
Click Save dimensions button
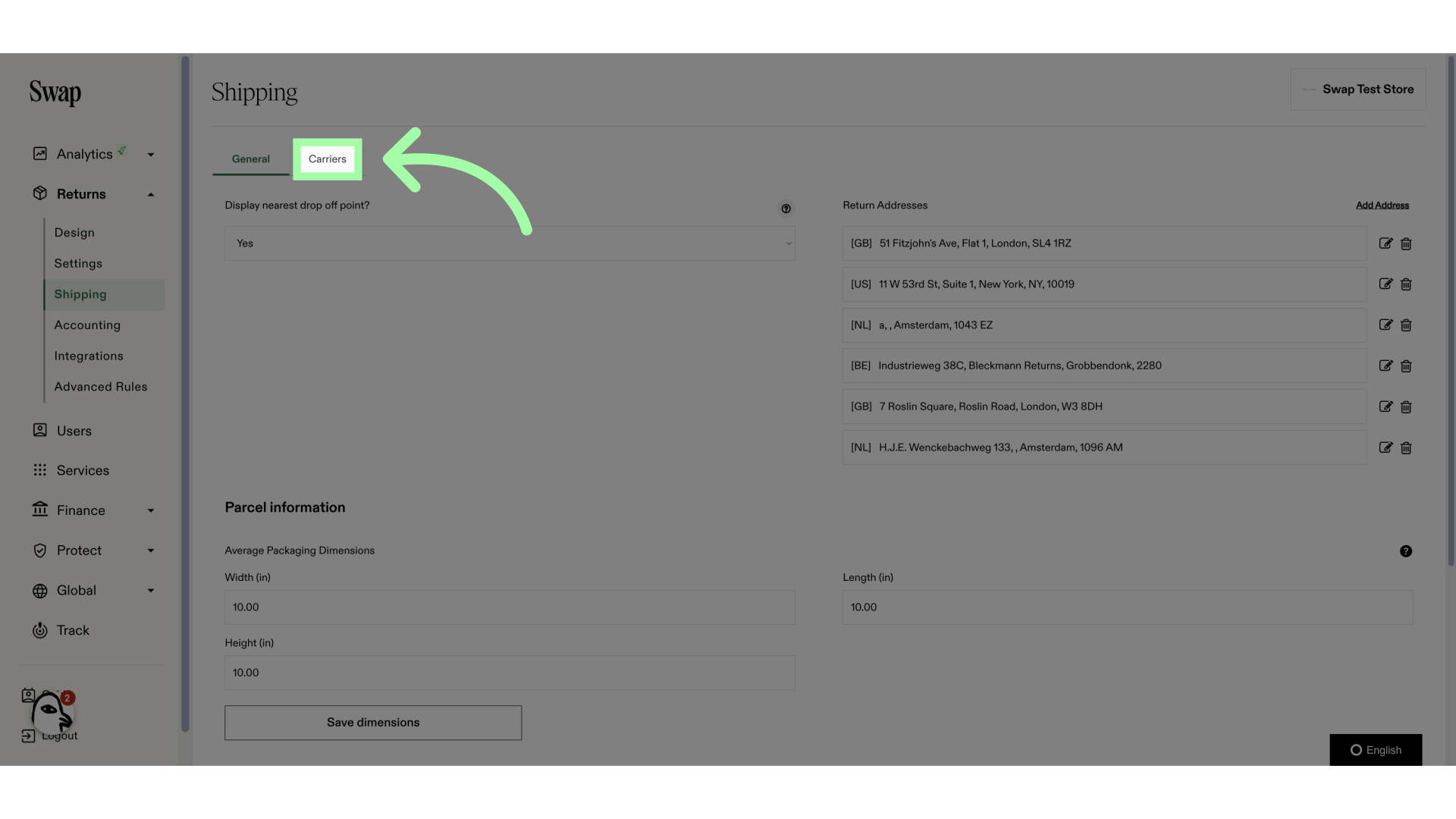click(x=373, y=722)
